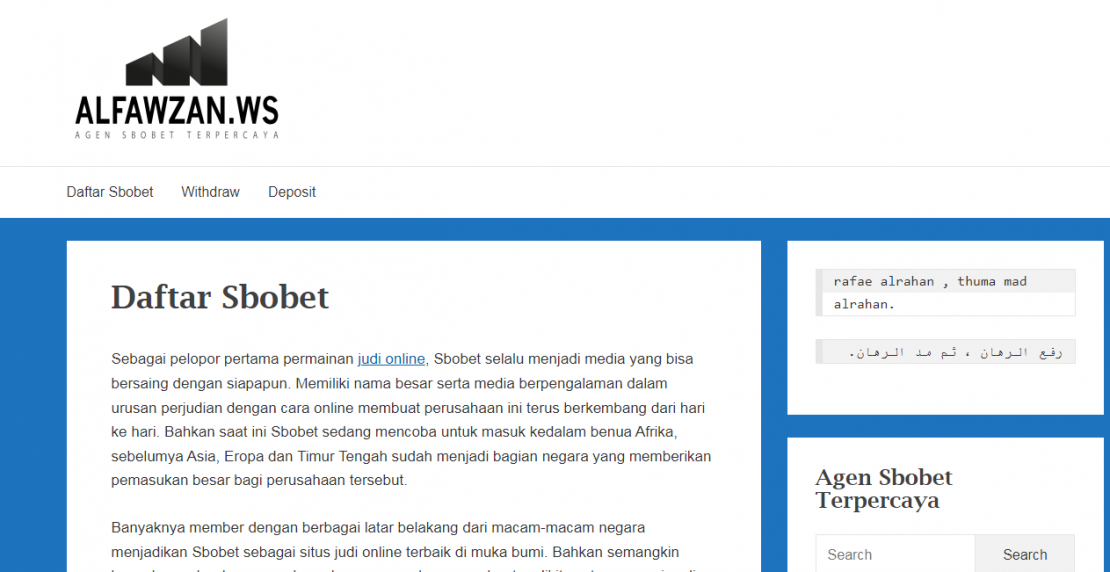Click the Arabic text code block
1110x572 pixels.
tap(945, 352)
